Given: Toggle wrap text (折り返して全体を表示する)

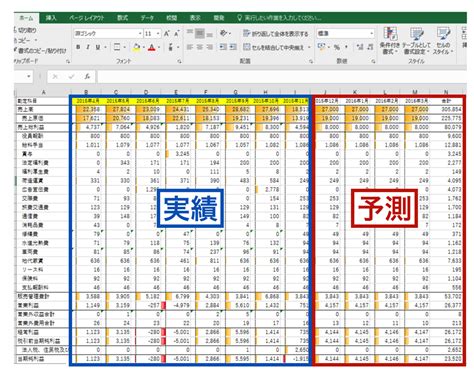Looking at the screenshot, I should (276, 33).
